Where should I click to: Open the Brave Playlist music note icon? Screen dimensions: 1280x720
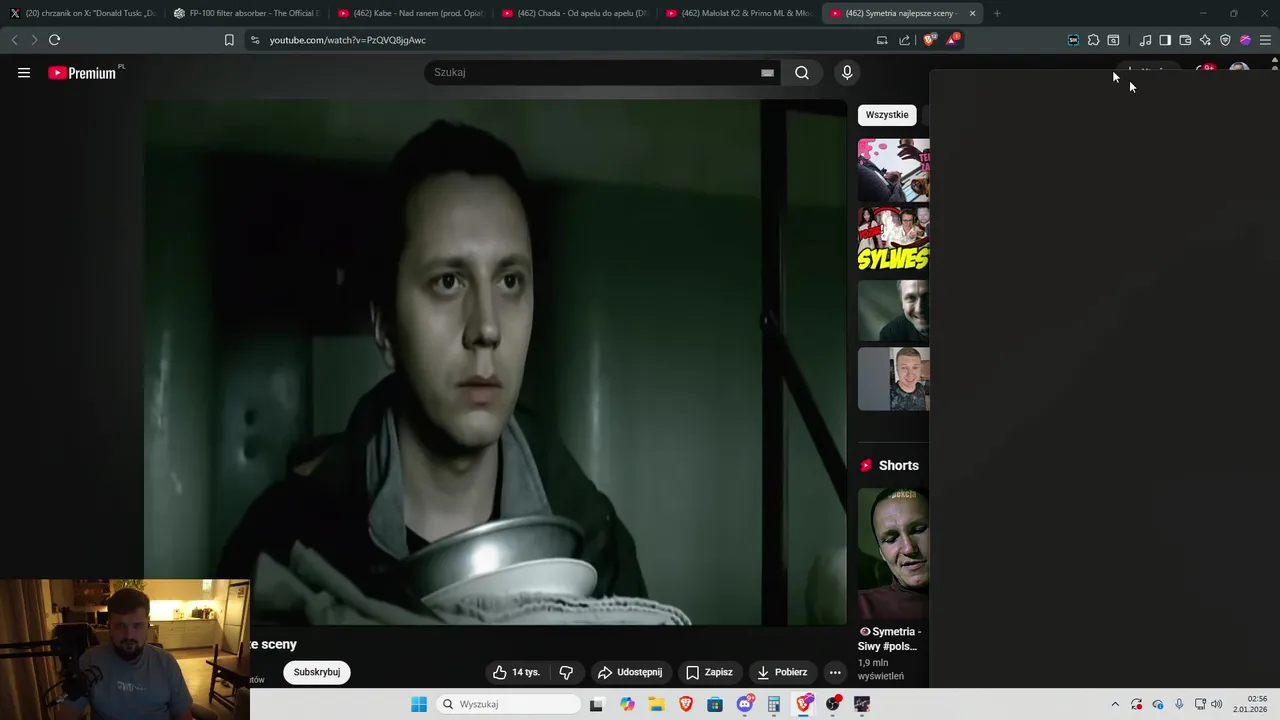(1145, 40)
